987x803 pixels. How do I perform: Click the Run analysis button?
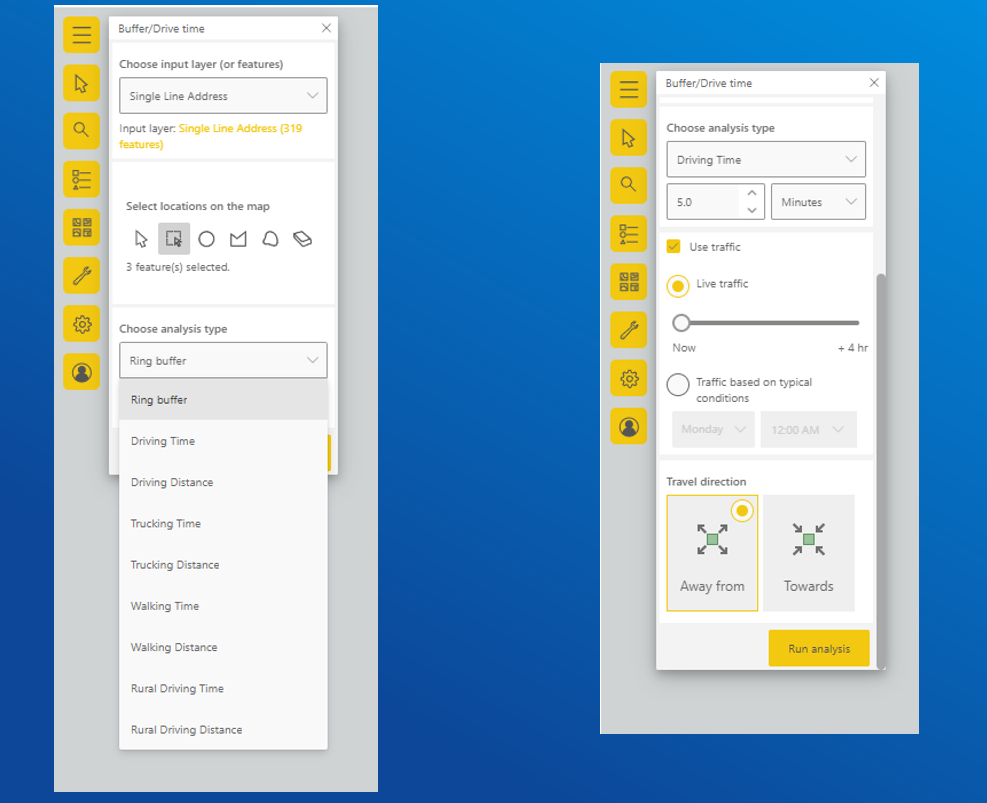coord(818,648)
